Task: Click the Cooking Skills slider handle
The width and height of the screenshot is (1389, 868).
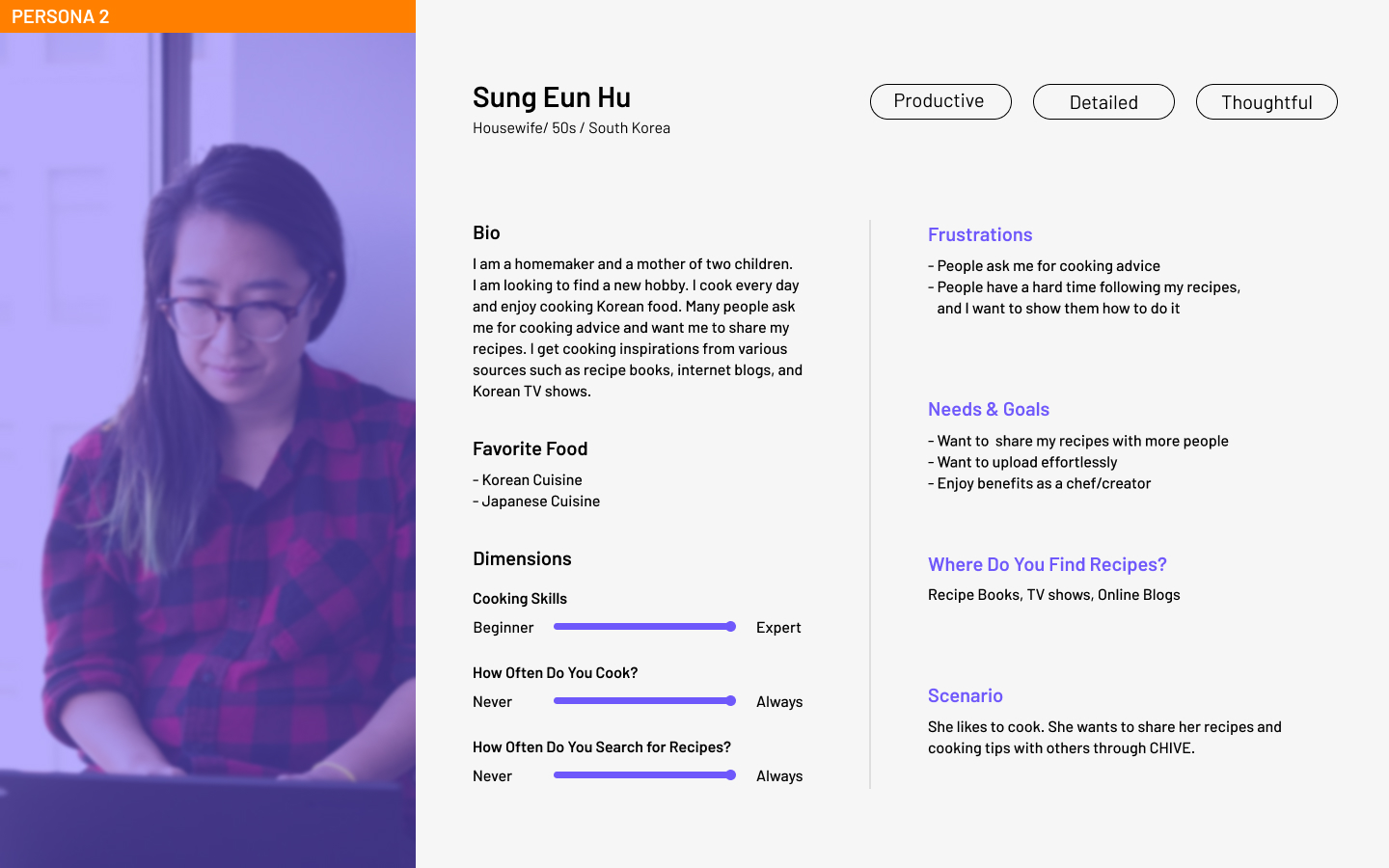Action: pos(731,627)
